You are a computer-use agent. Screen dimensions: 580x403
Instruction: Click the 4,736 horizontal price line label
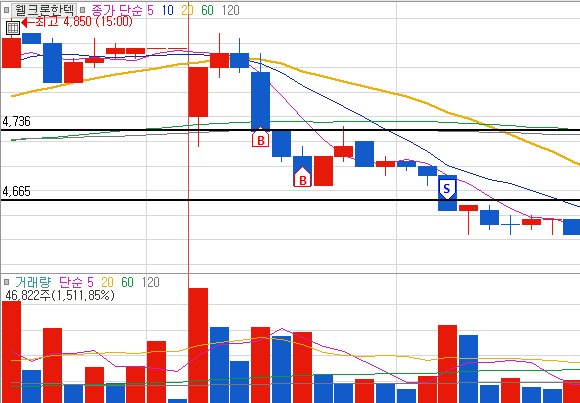[x=17, y=121]
